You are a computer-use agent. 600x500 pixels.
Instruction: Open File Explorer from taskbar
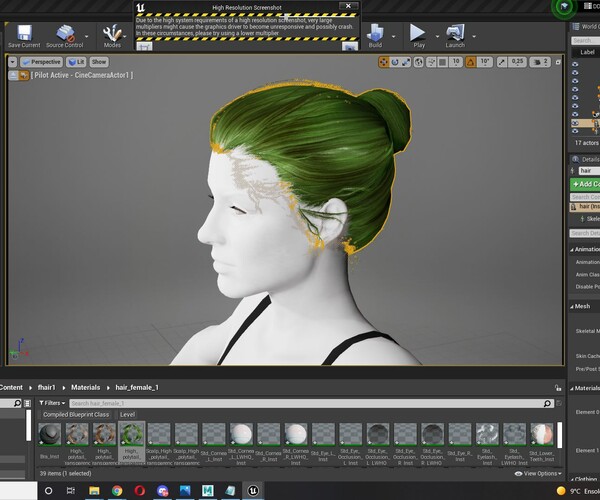94,490
